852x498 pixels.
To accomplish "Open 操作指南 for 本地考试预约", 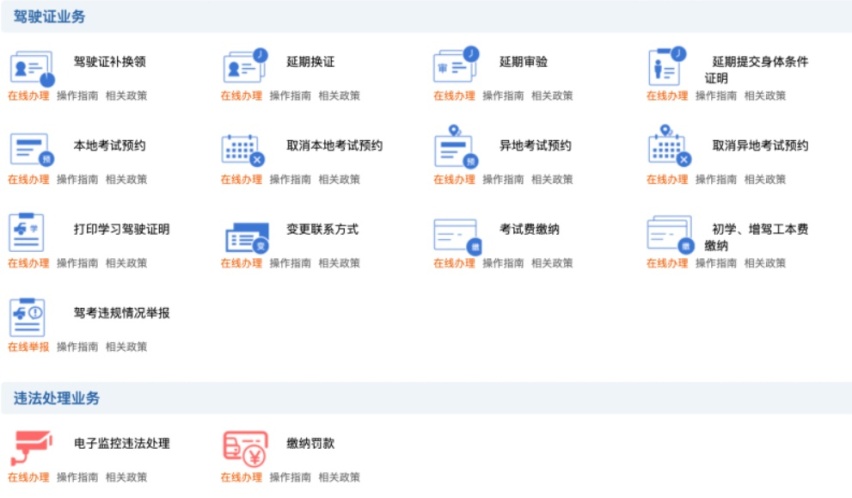I will pos(77,179).
